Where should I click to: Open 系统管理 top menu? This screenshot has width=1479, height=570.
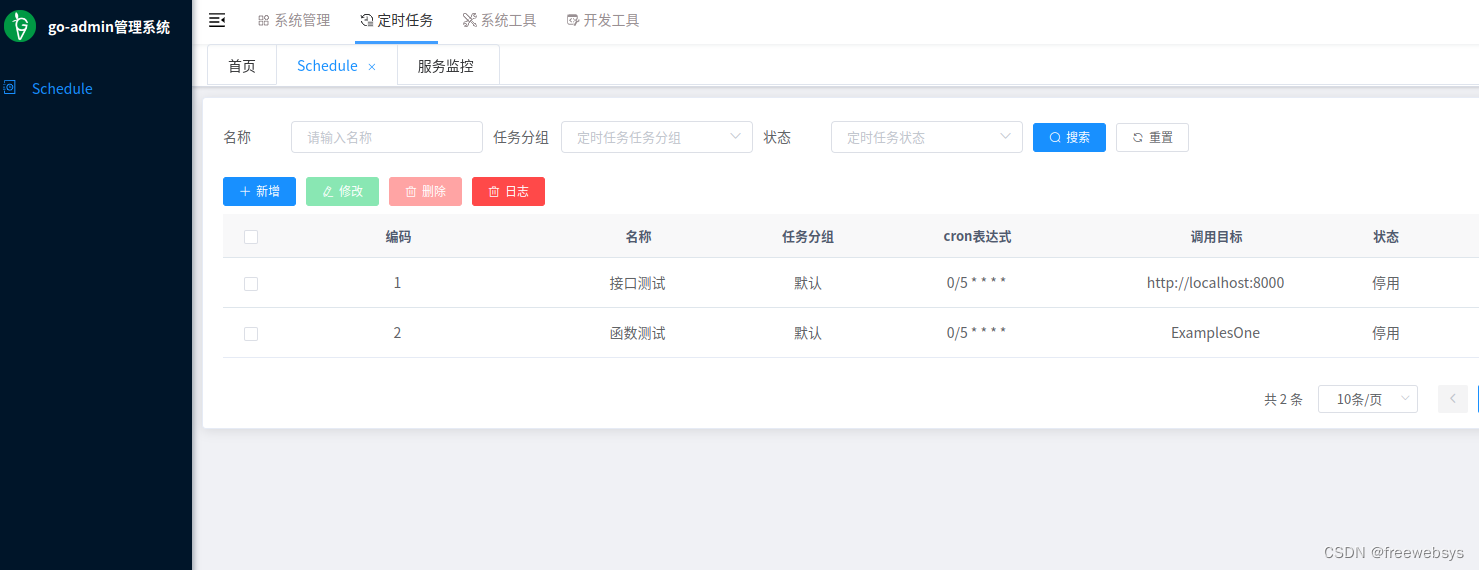point(294,20)
